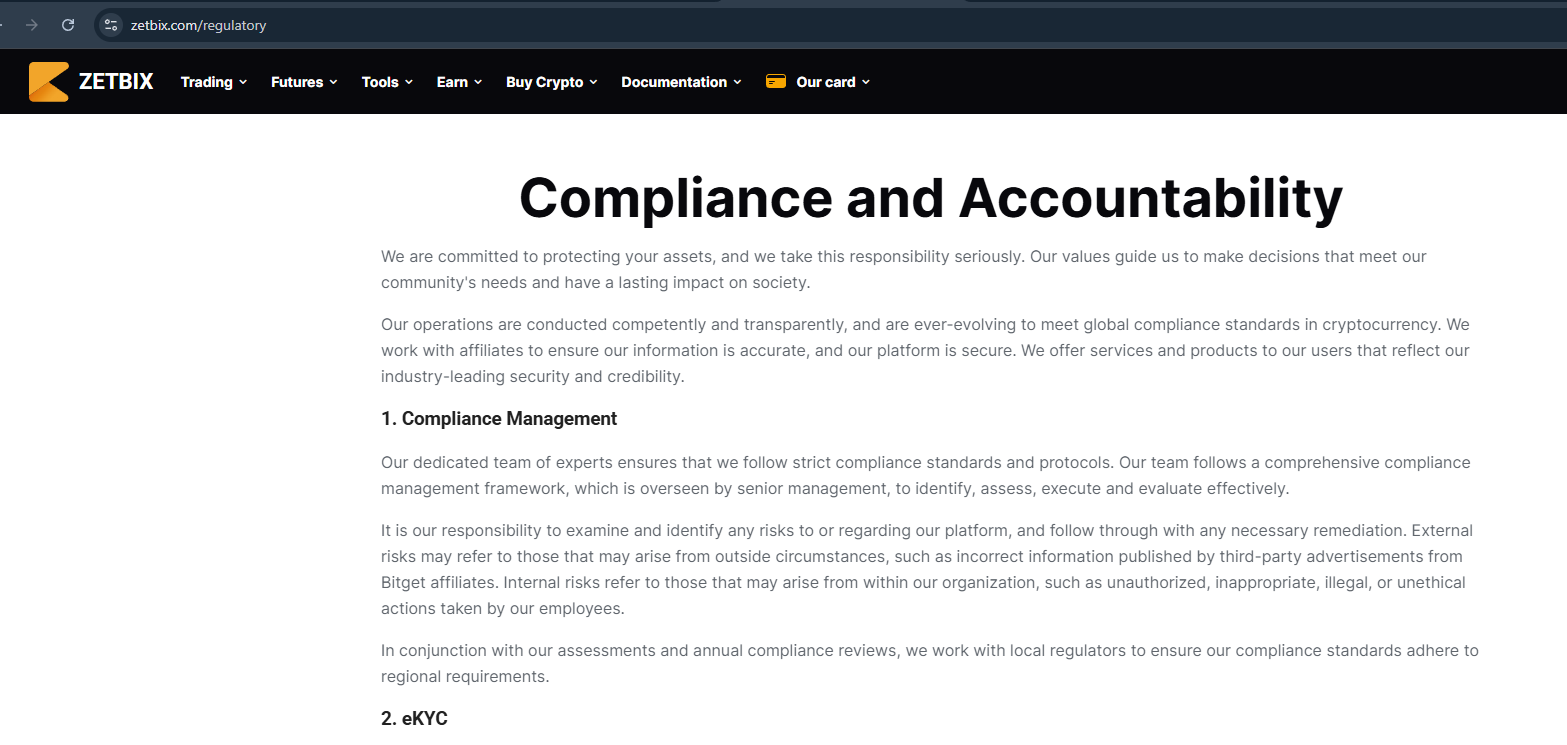Open the Tools menu

[x=387, y=82]
